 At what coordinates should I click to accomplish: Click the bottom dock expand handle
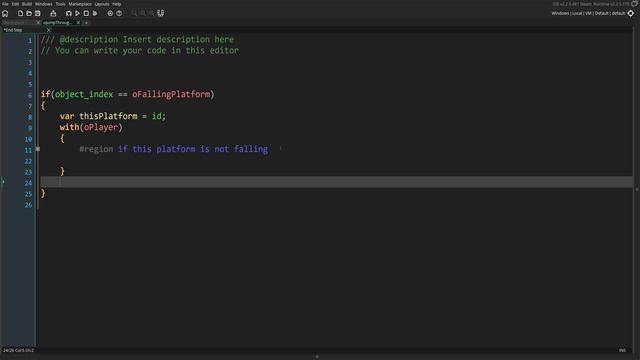pyautogui.click(x=317, y=357)
